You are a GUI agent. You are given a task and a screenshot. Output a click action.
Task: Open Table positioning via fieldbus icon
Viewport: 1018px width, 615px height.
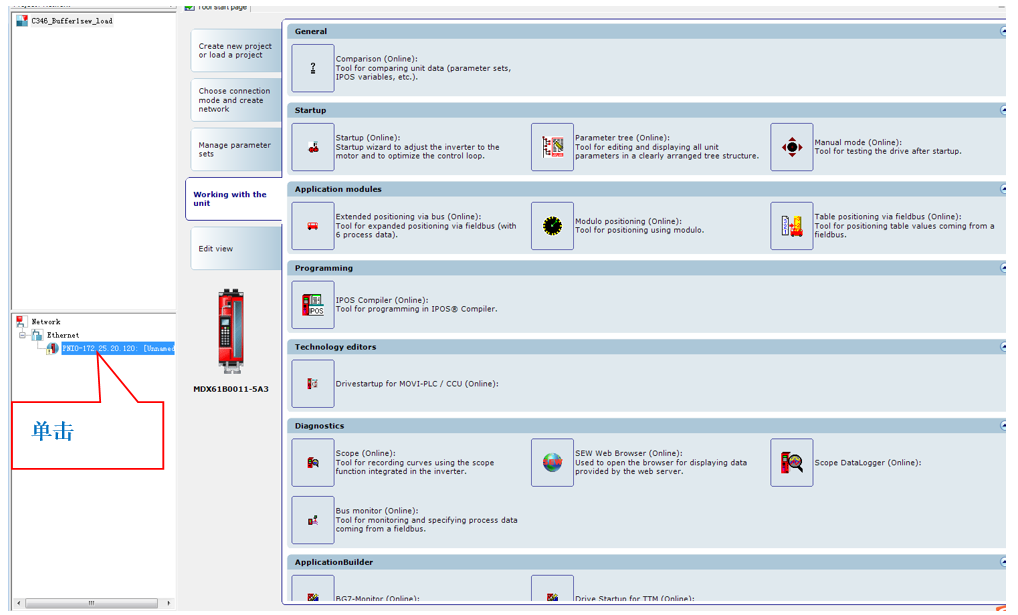791,226
